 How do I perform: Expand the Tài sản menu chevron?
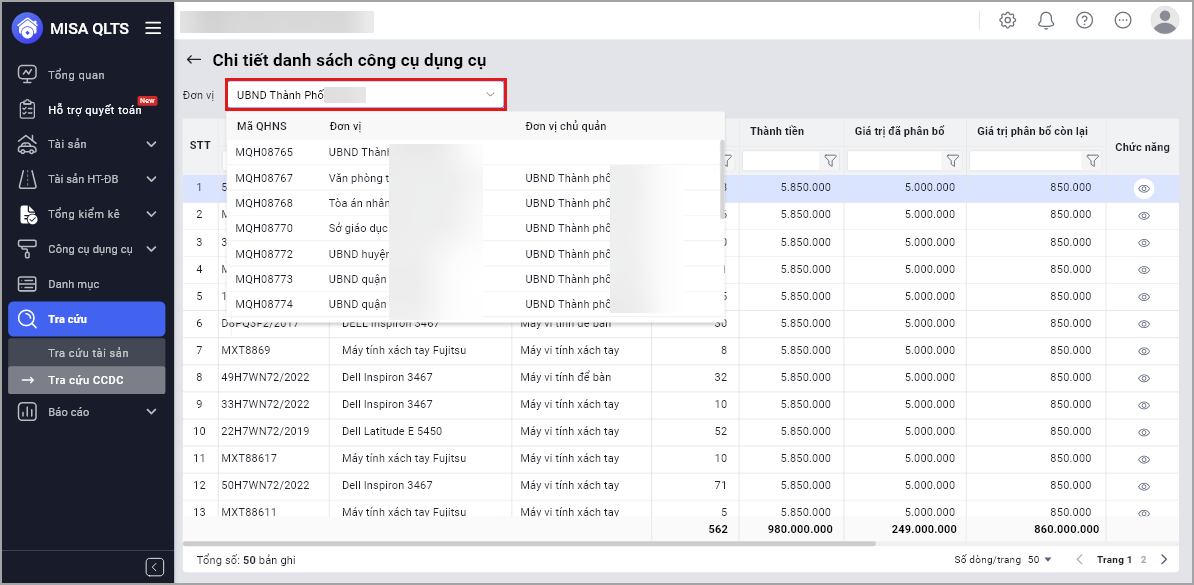tap(151, 144)
